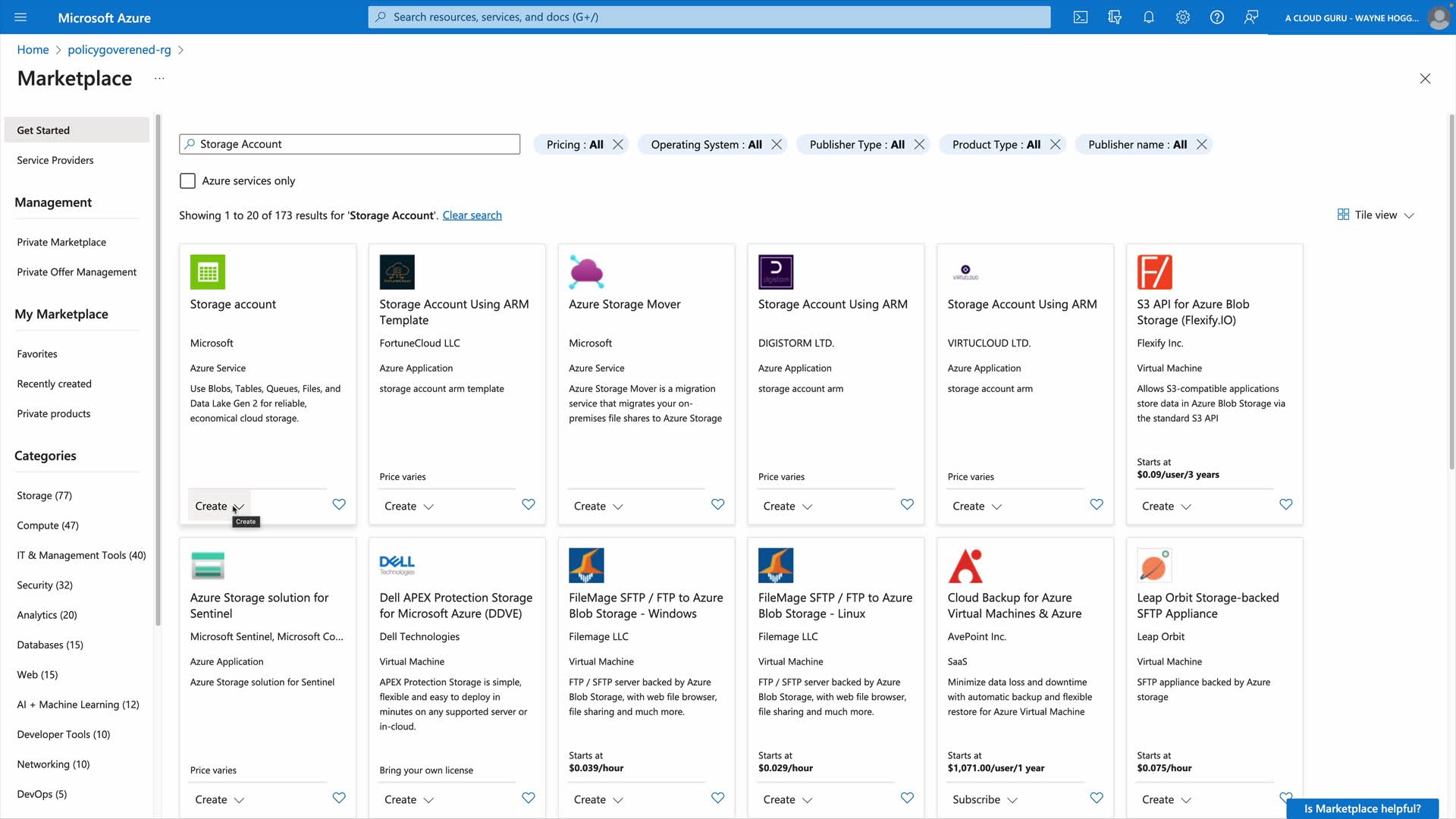Open Directories and subscriptions filter icon
The image size is (1456, 819).
1115,17
